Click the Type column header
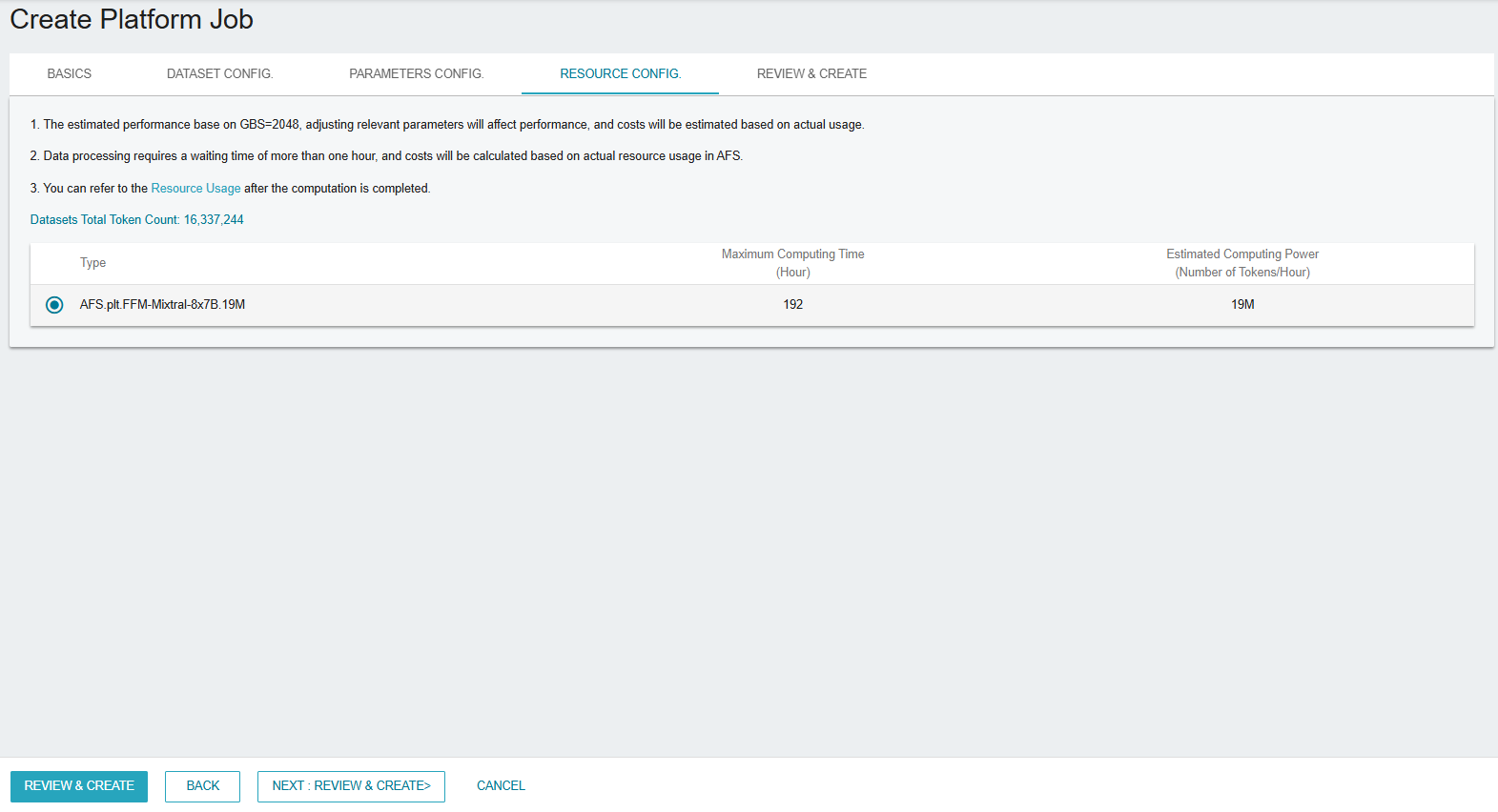Image resolution: width=1498 pixels, height=812 pixels. pyautogui.click(x=92, y=263)
